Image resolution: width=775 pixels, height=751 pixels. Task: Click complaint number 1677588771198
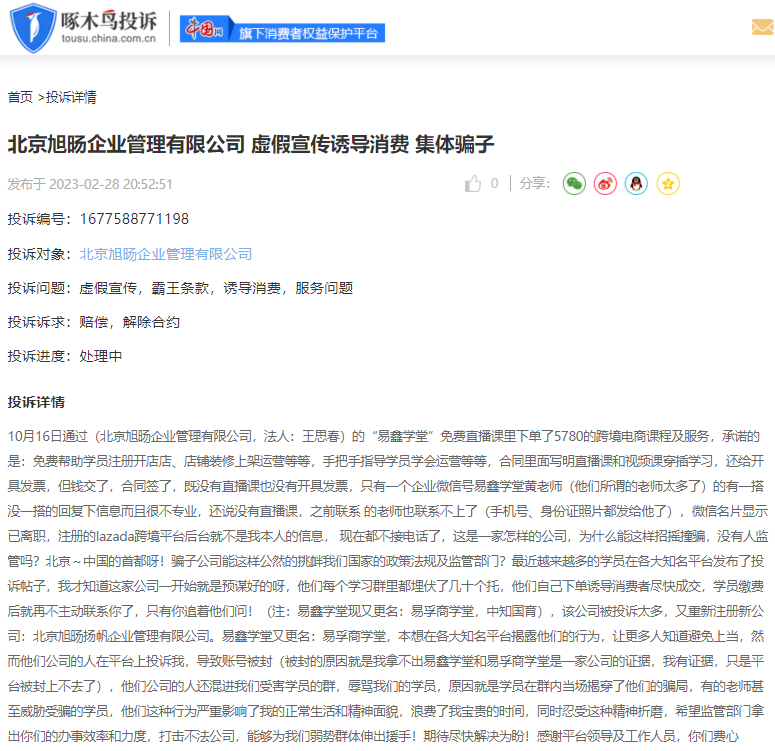[134, 219]
